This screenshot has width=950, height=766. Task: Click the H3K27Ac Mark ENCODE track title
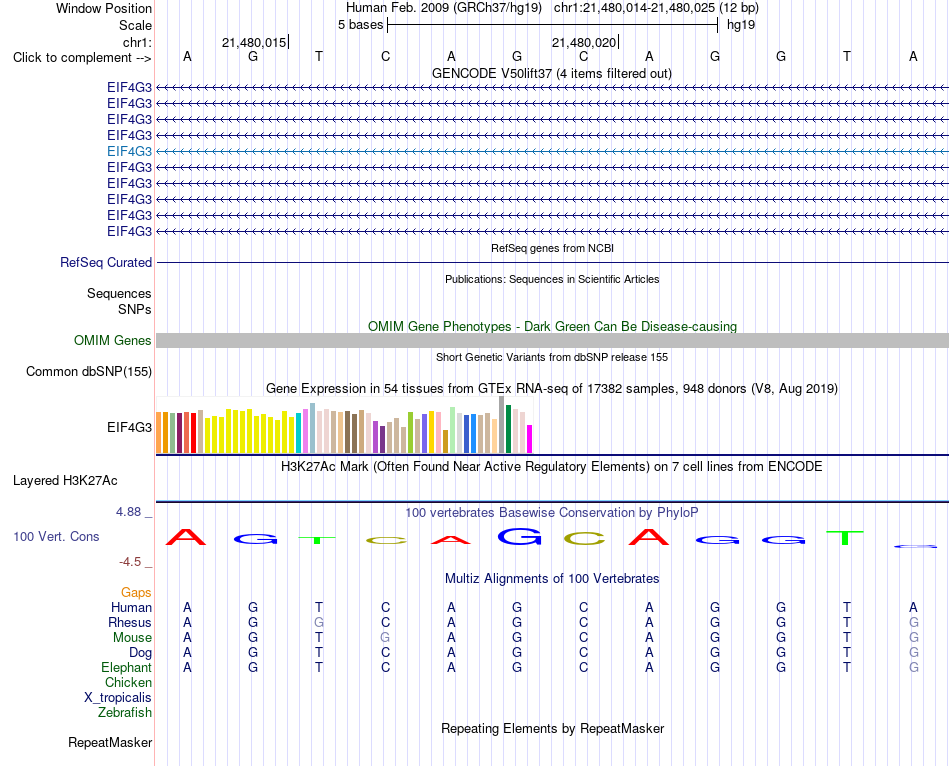click(x=552, y=467)
